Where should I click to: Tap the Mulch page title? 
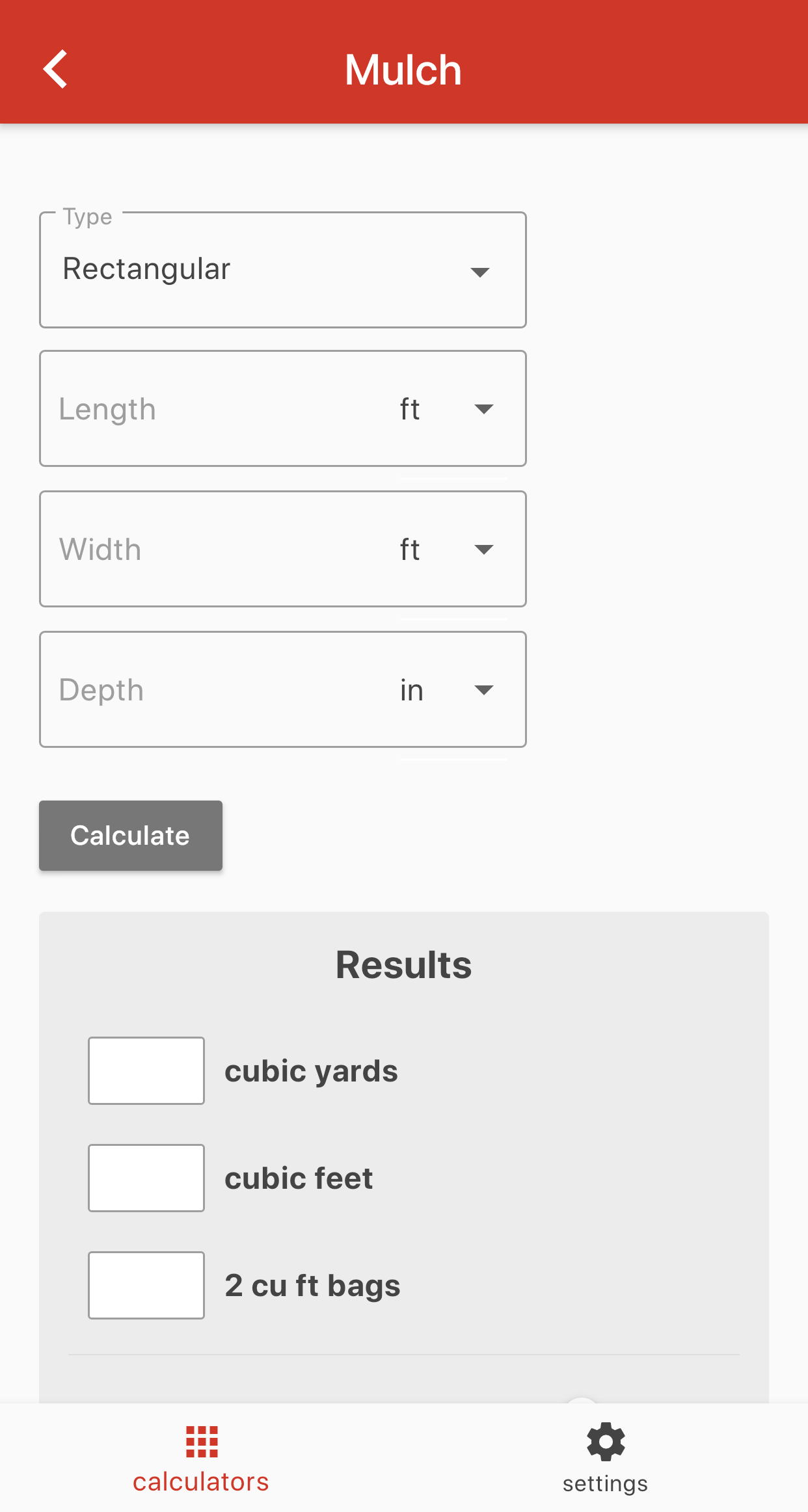(x=403, y=70)
